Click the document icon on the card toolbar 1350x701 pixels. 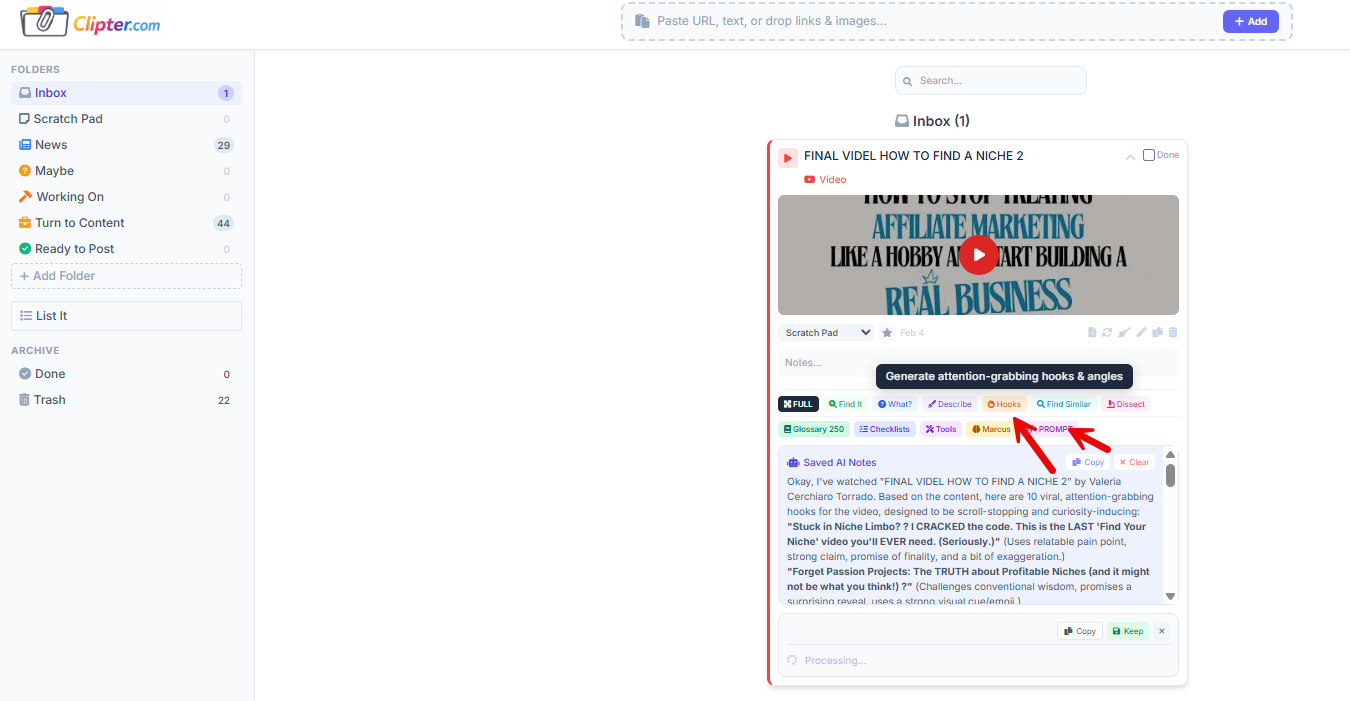1092,333
